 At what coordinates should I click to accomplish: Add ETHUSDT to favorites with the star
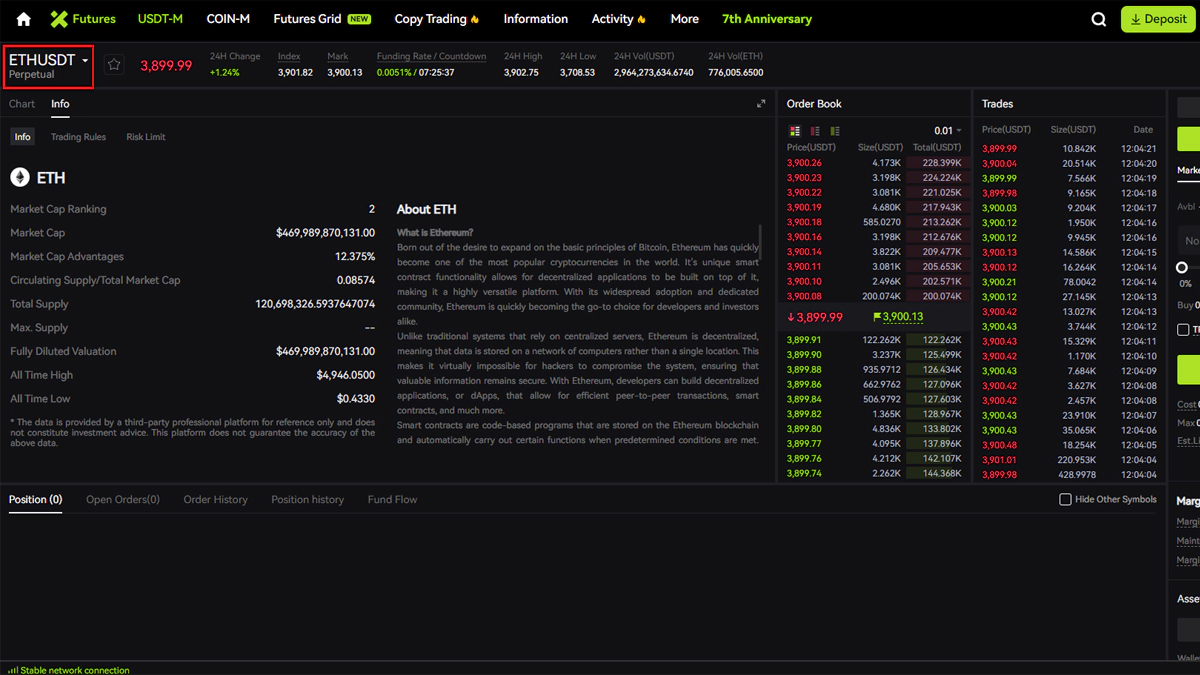pyautogui.click(x=114, y=65)
